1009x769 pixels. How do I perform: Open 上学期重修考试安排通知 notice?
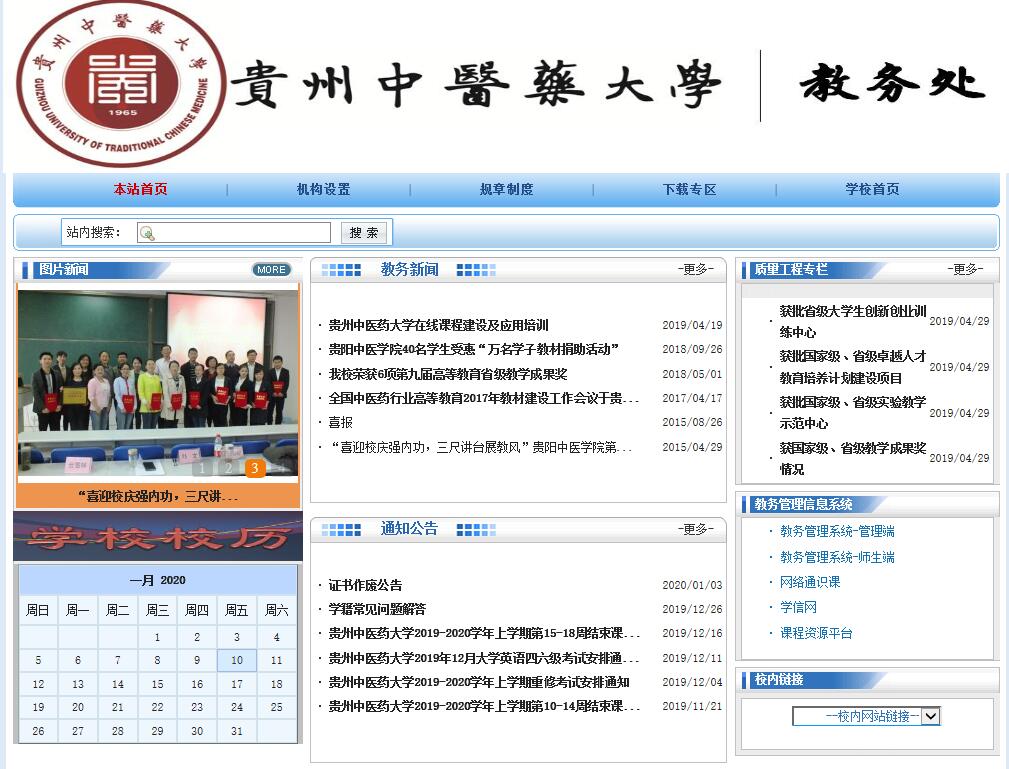[479, 681]
